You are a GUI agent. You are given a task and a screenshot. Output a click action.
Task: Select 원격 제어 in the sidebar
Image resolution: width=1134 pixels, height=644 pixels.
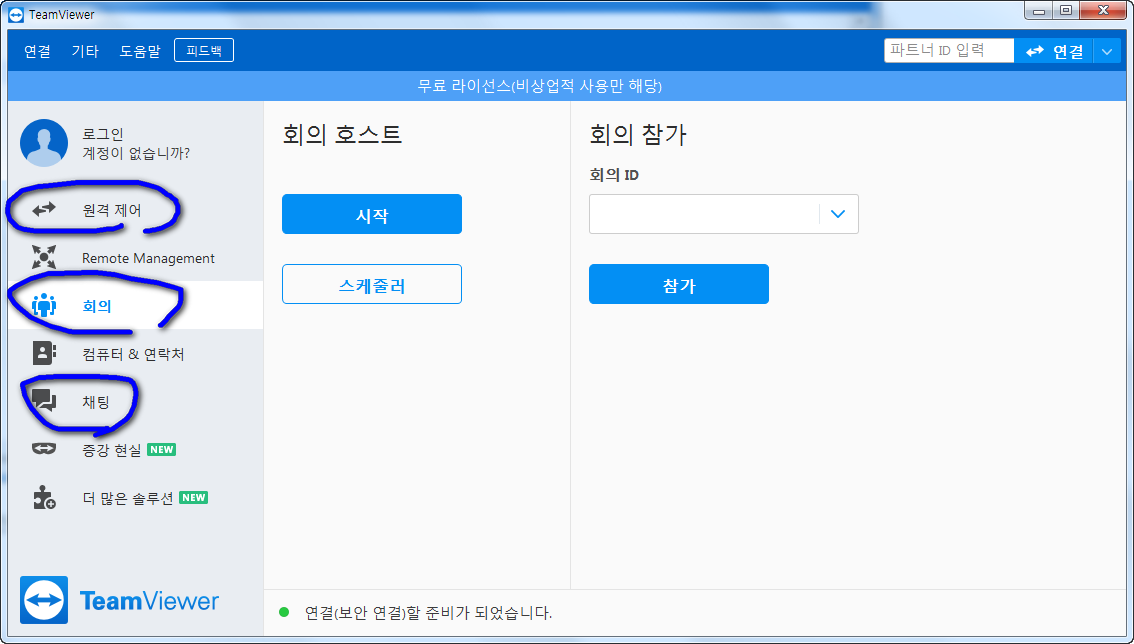tap(135, 210)
